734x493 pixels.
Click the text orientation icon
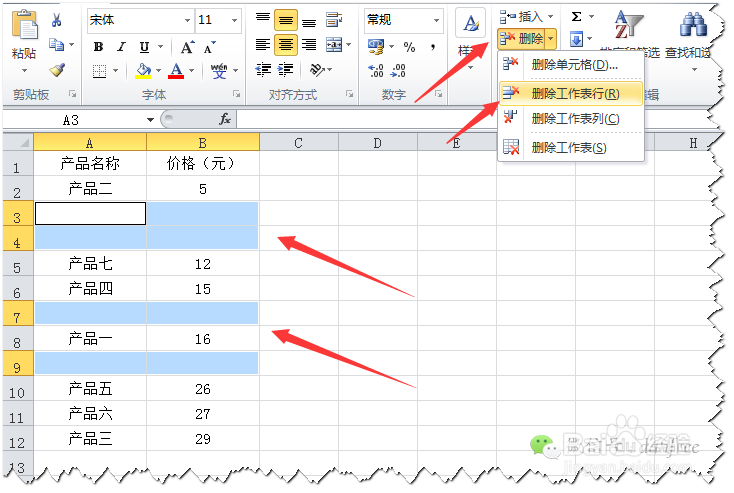point(317,70)
